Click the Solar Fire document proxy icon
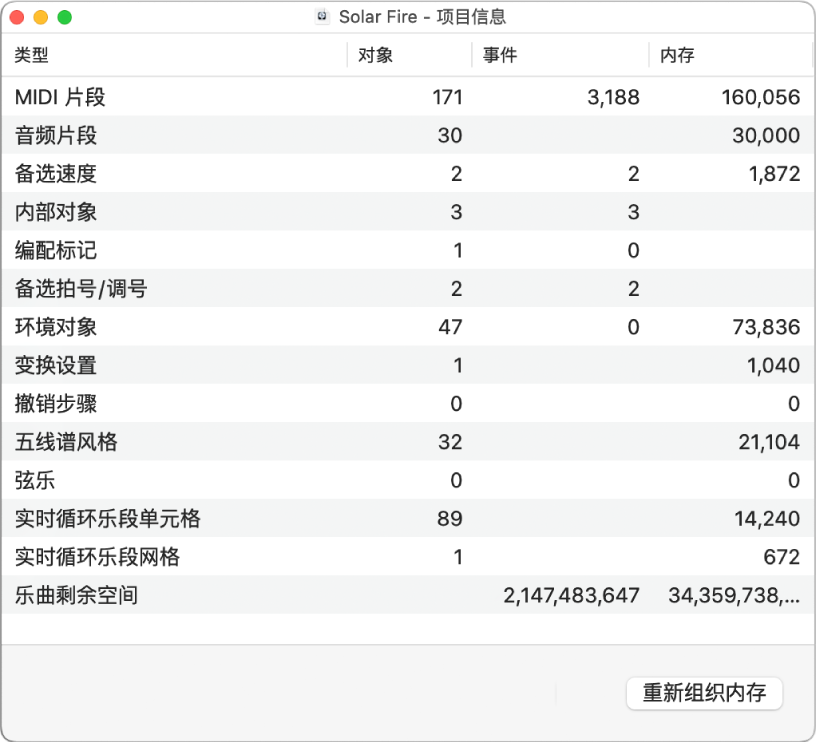This screenshot has width=817, height=742. (322, 16)
